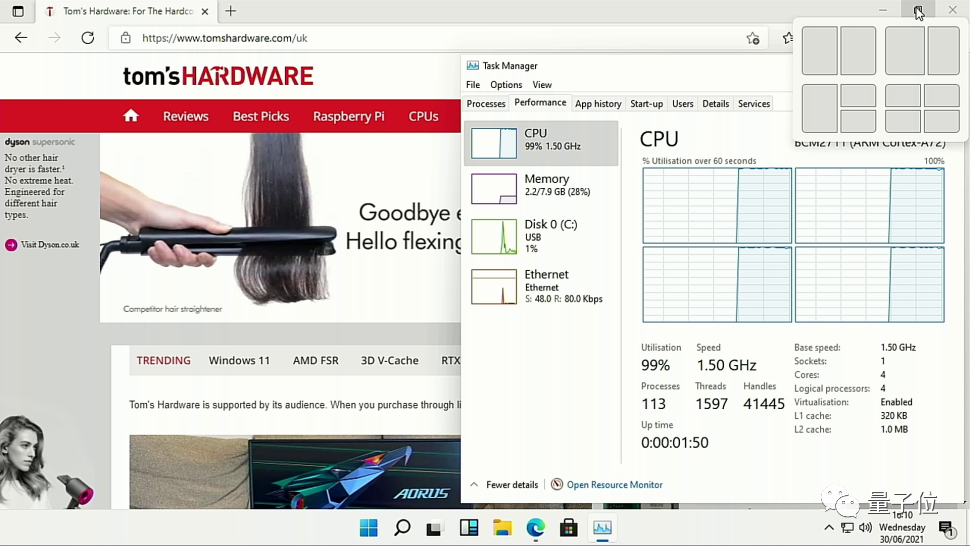This screenshot has width=970, height=546.
Task: Click Open Resource Monitor link
Action: tap(614, 485)
